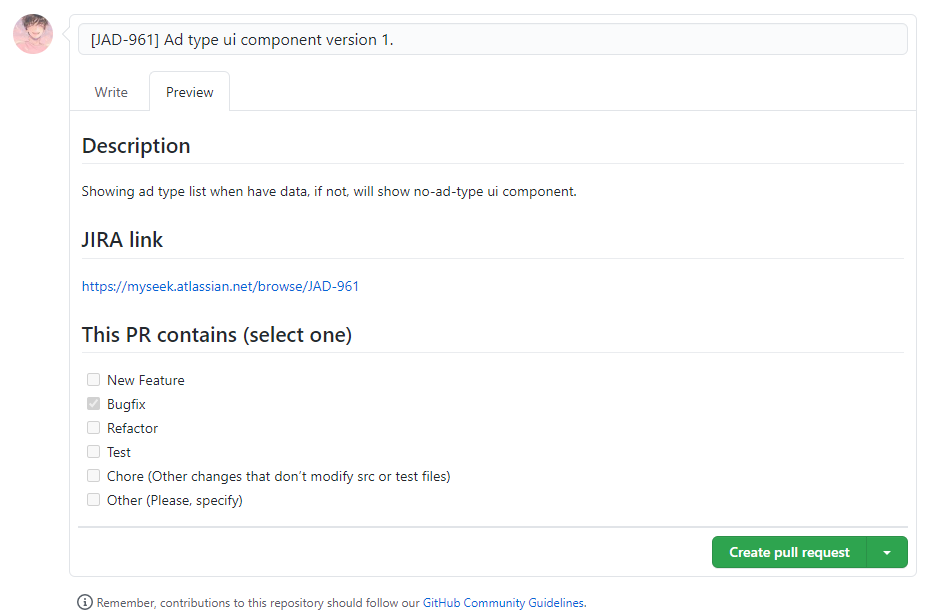This screenshot has width=938, height=616.
Task: Tick the Refactor checkbox
Action: (93, 428)
